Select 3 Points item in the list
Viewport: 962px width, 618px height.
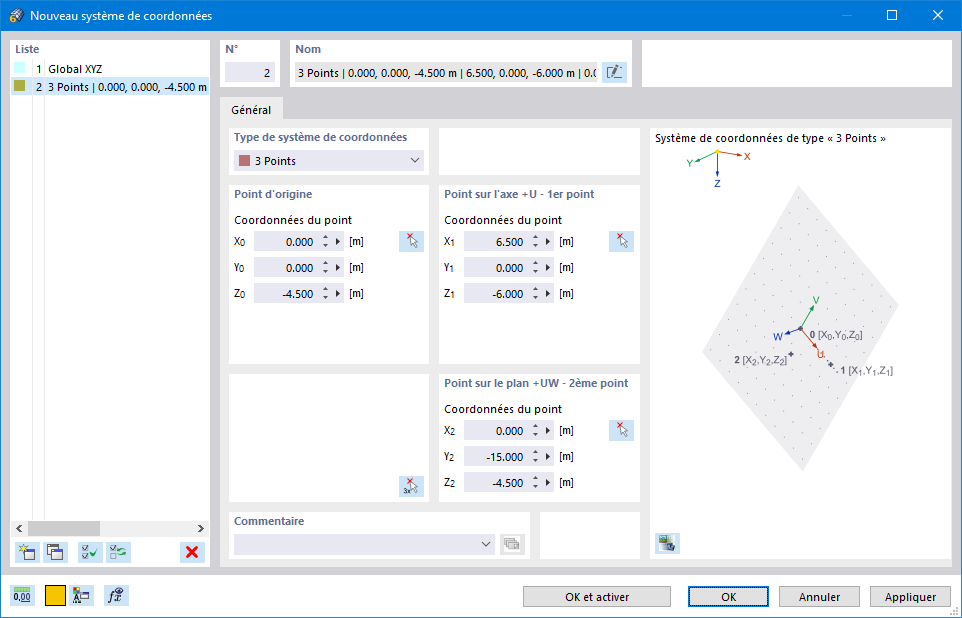(x=110, y=87)
